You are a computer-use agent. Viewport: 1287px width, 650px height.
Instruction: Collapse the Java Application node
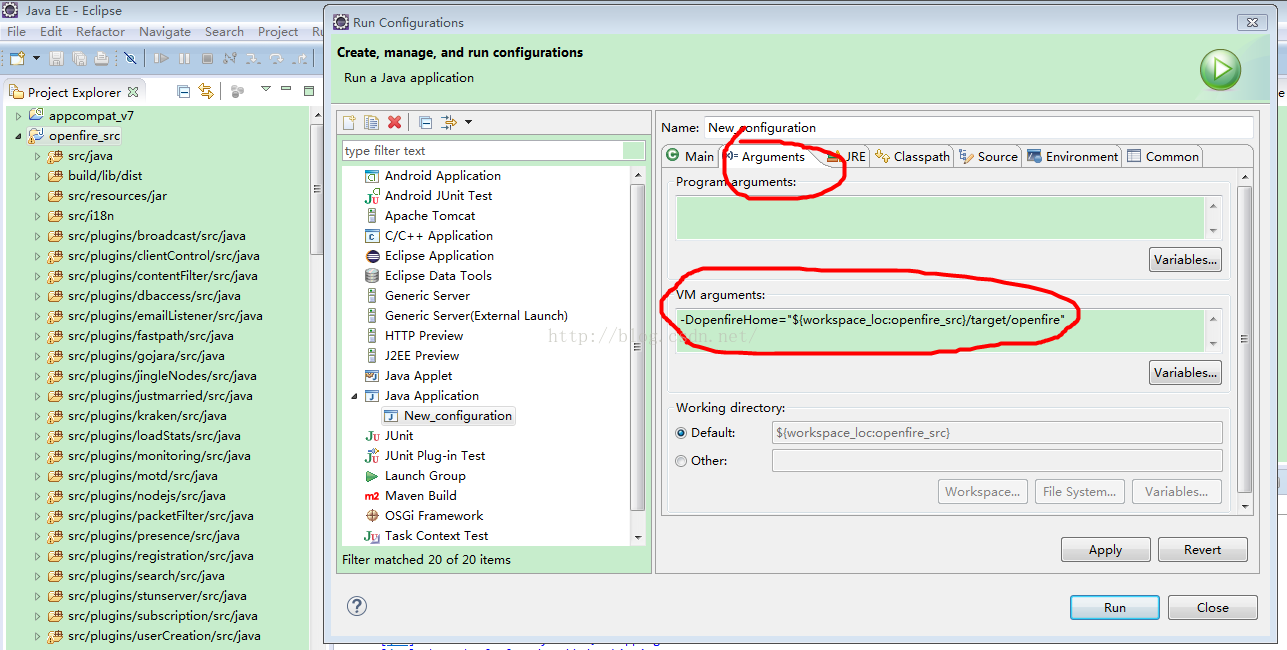click(353, 396)
